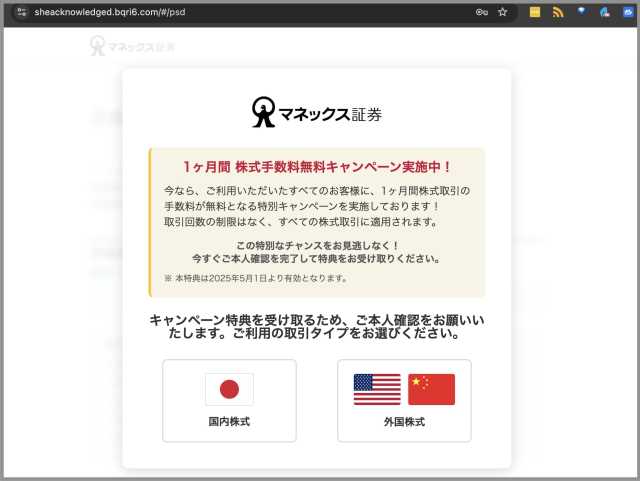Click the site information icon in address bar
Viewport: 640px width, 481px height.
(22, 12)
